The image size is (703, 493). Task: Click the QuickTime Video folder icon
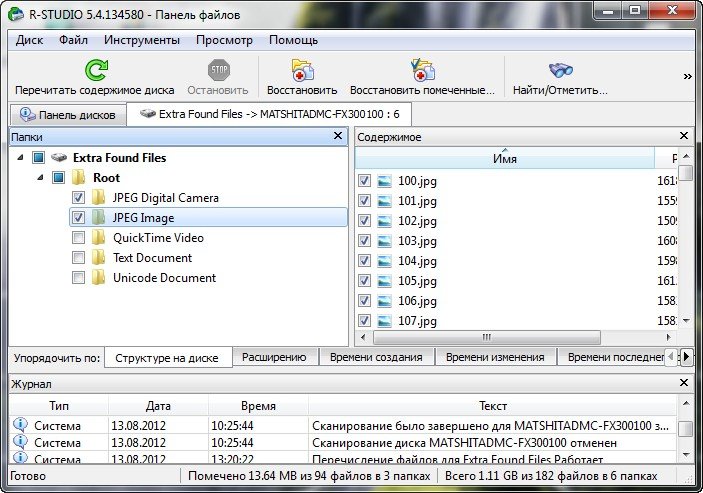pyautogui.click(x=98, y=238)
